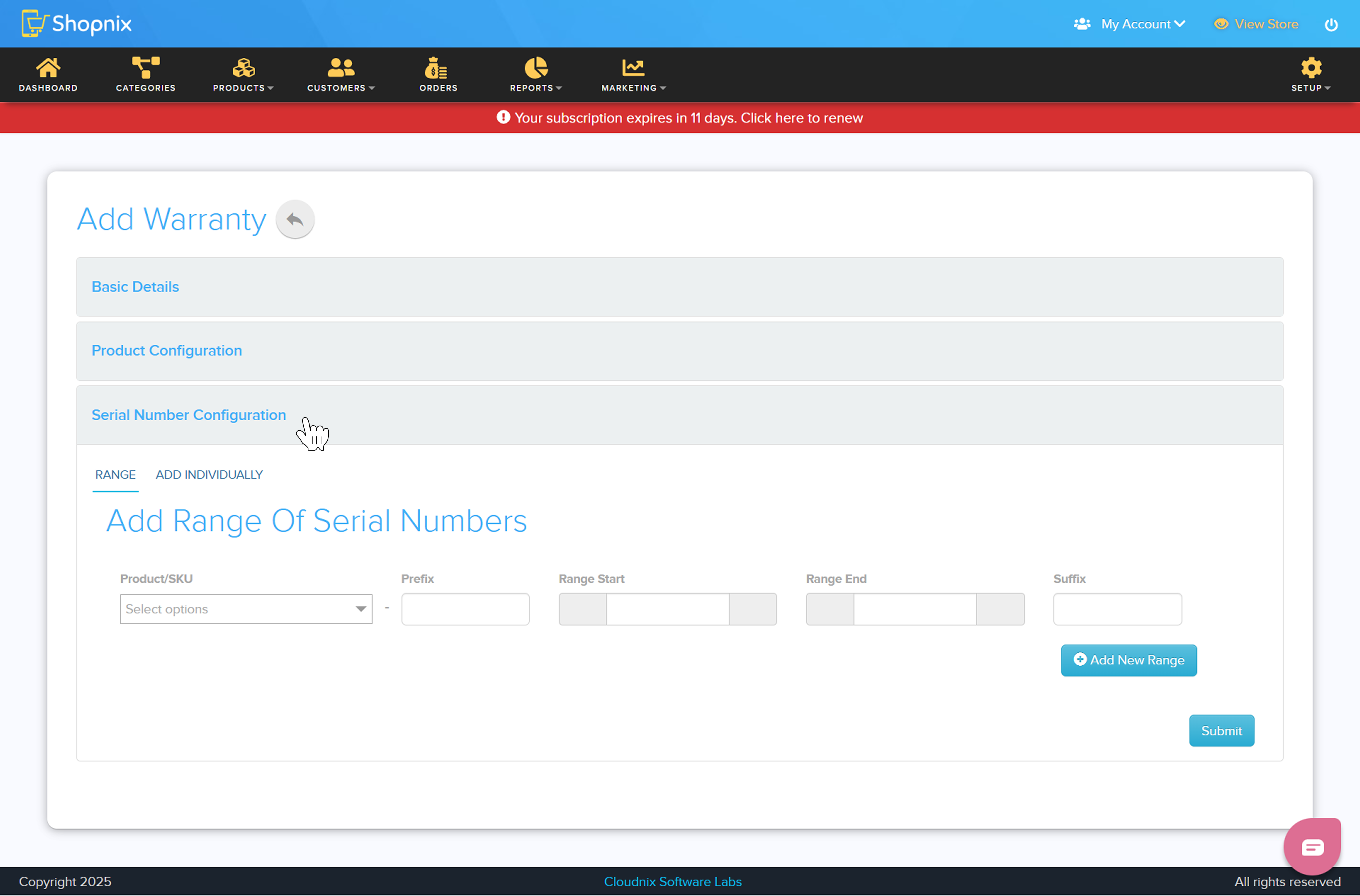Open the Products boxes icon

[243, 68]
